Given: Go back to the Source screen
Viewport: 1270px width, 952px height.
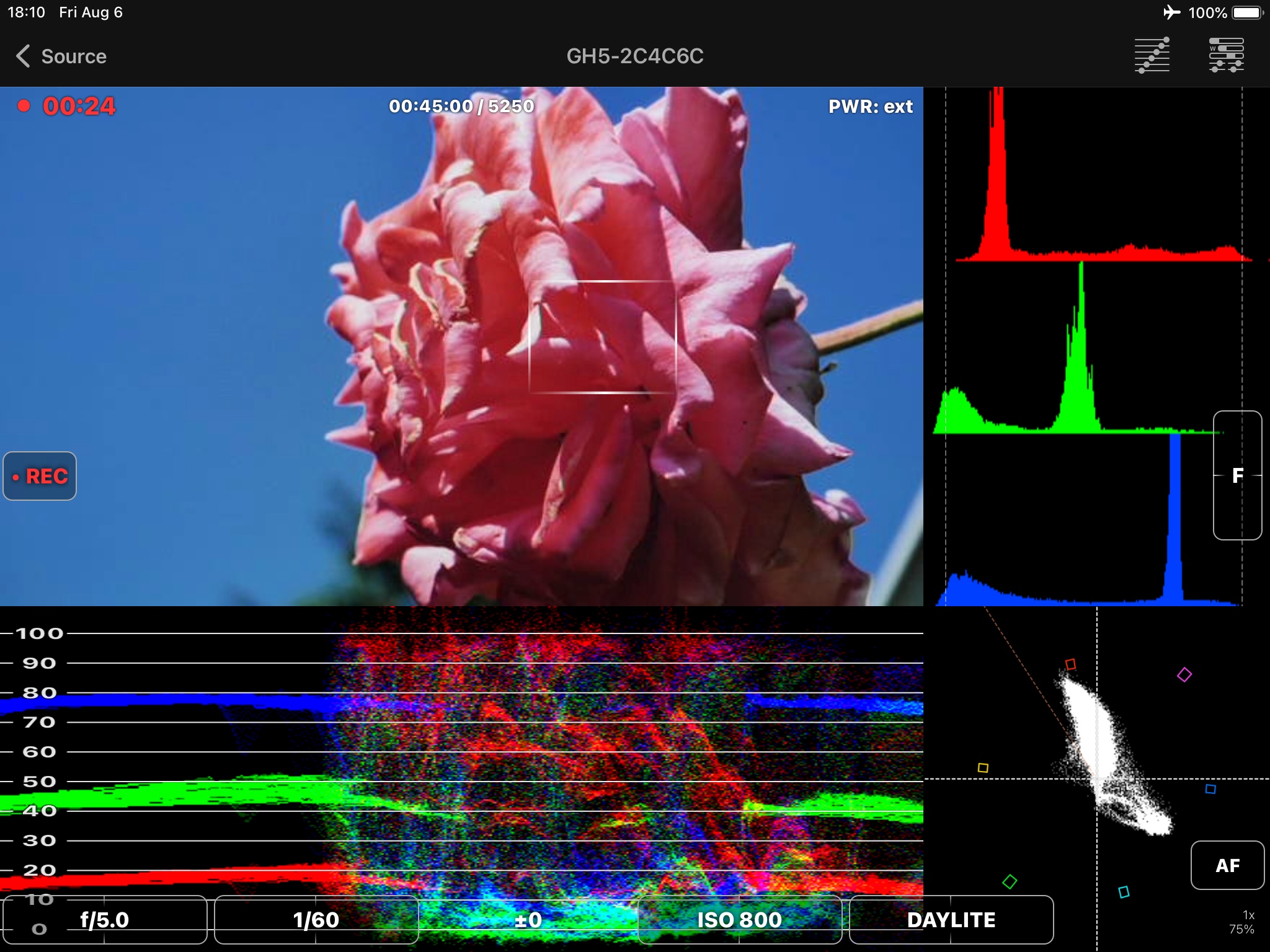Looking at the screenshot, I should pos(74,56).
